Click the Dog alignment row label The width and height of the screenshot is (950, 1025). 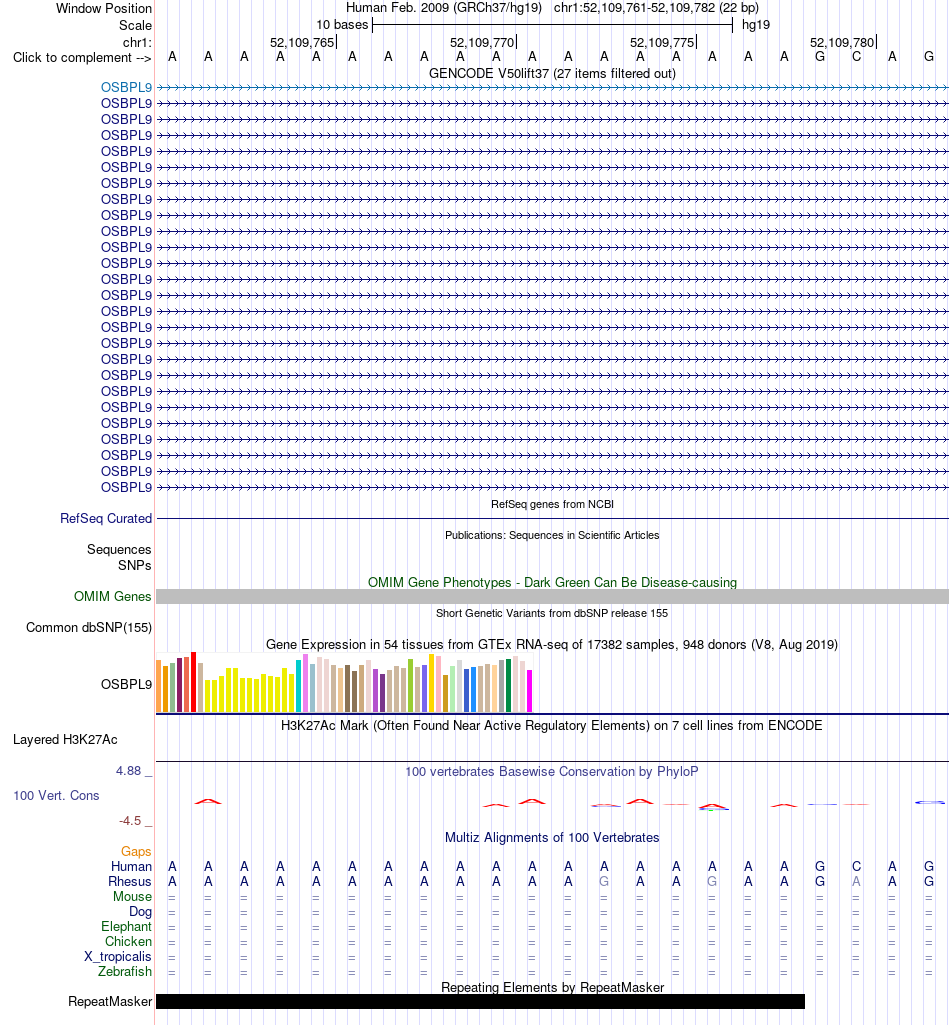(x=141, y=911)
